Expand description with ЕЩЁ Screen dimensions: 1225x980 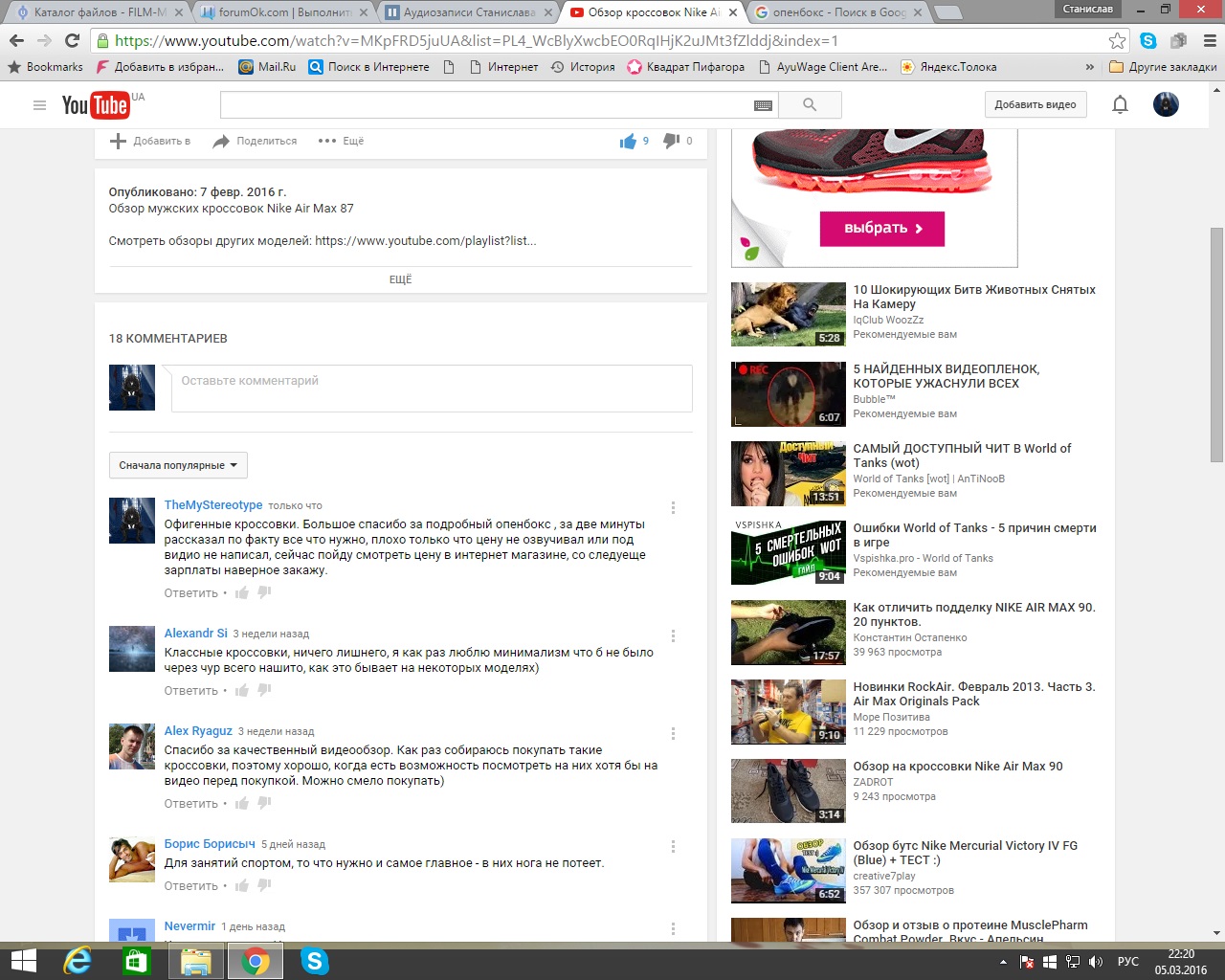coord(401,279)
